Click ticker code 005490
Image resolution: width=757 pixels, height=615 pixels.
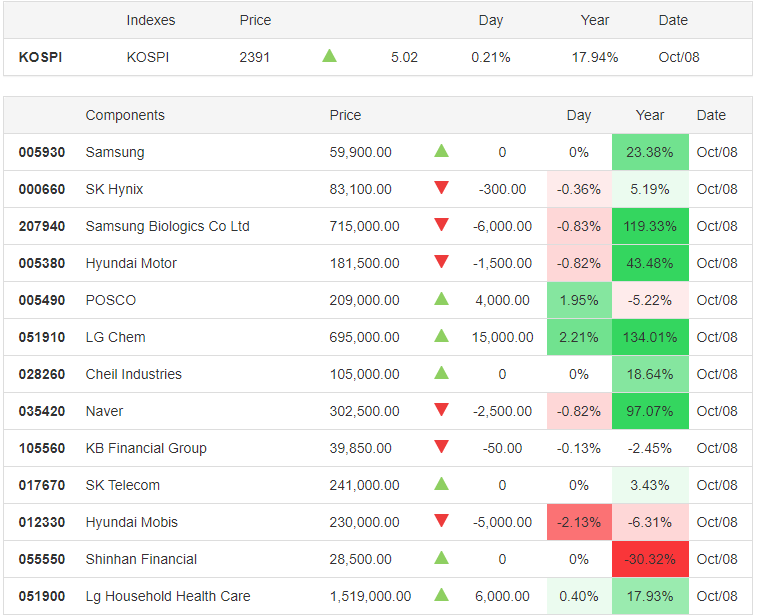[42, 300]
